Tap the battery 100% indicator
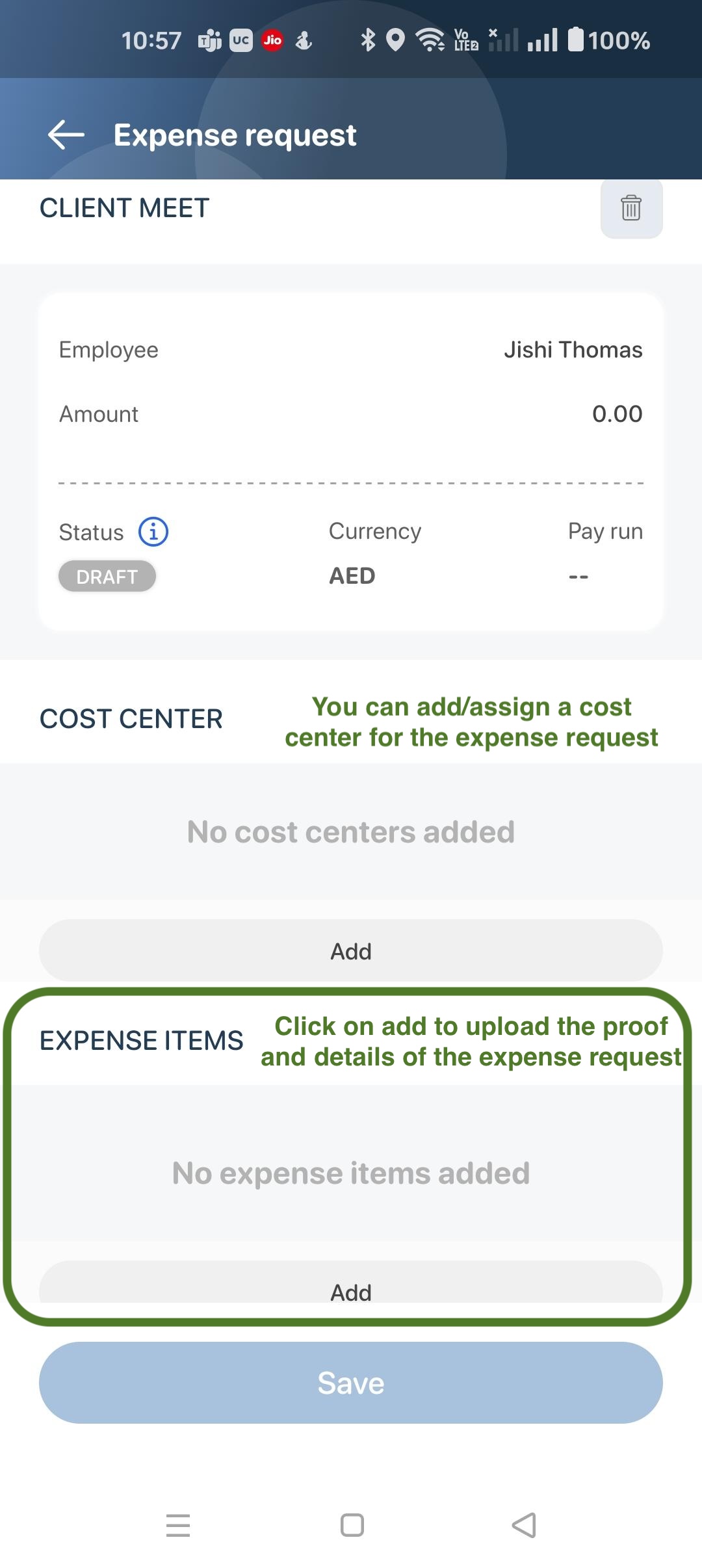 [x=609, y=40]
